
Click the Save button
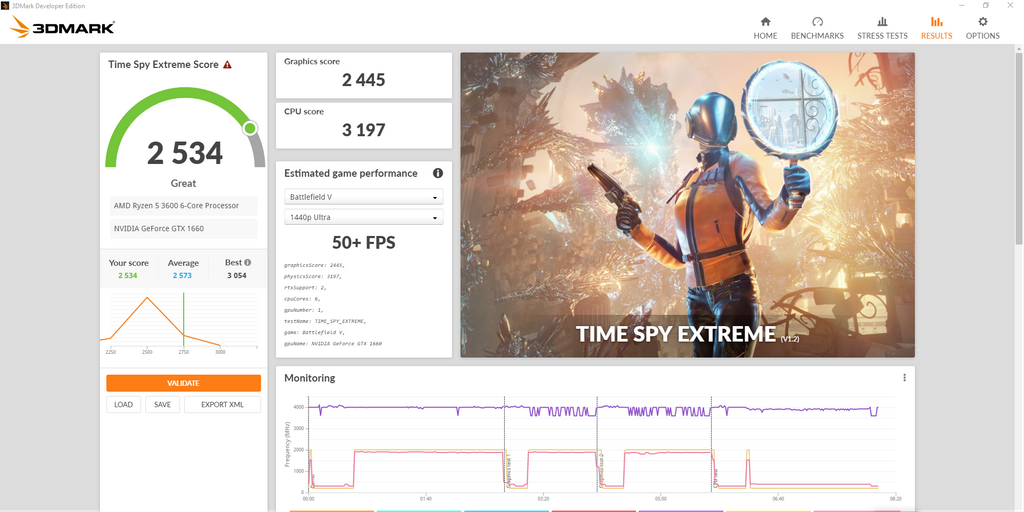[163, 405]
